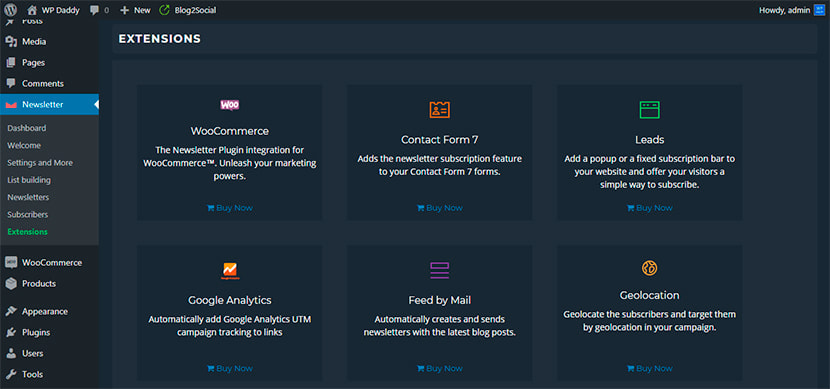Open Blog2Social text link in admin bar
Viewport: 830px width, 389px height.
[195, 10]
